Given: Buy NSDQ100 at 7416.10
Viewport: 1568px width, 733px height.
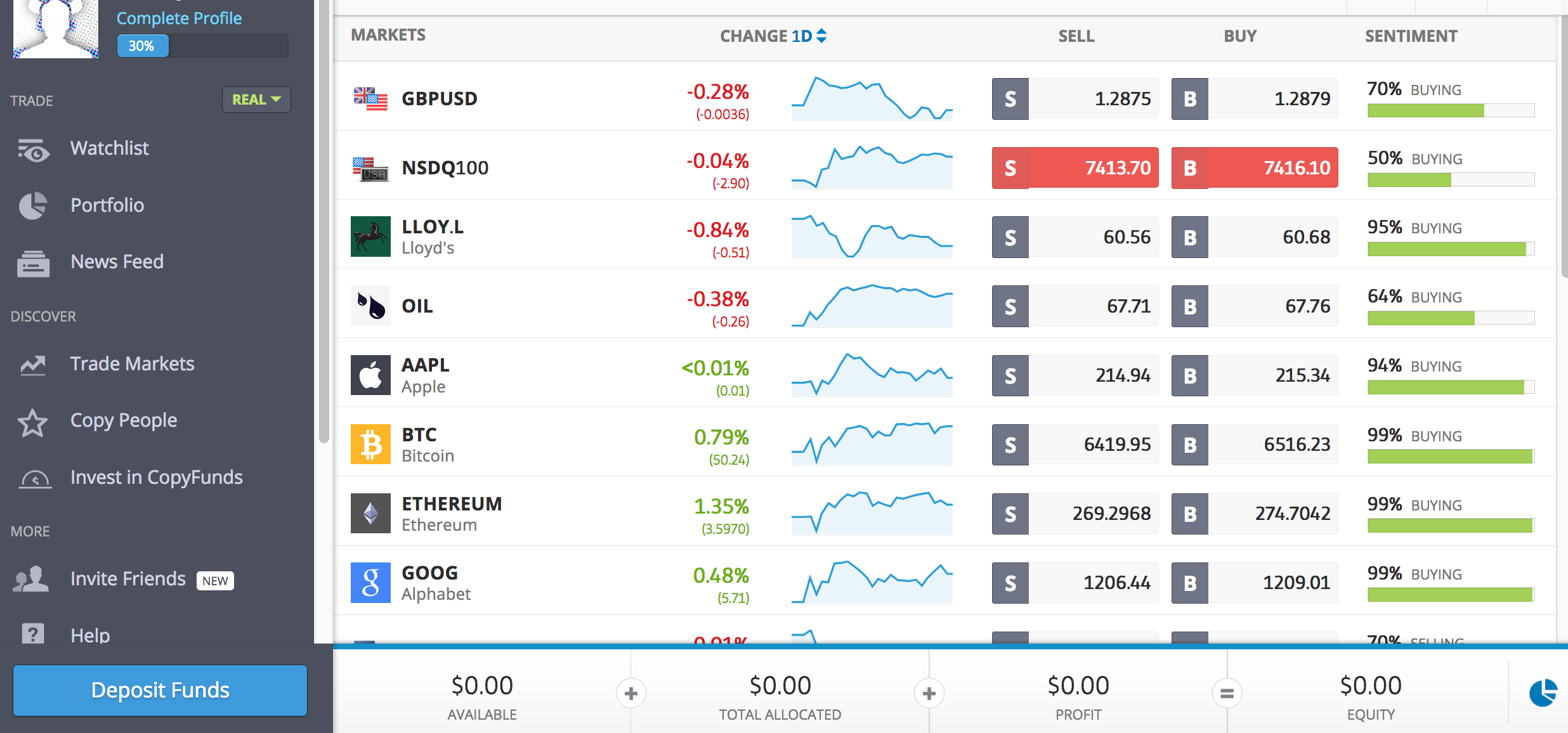Looking at the screenshot, I should [x=1255, y=168].
